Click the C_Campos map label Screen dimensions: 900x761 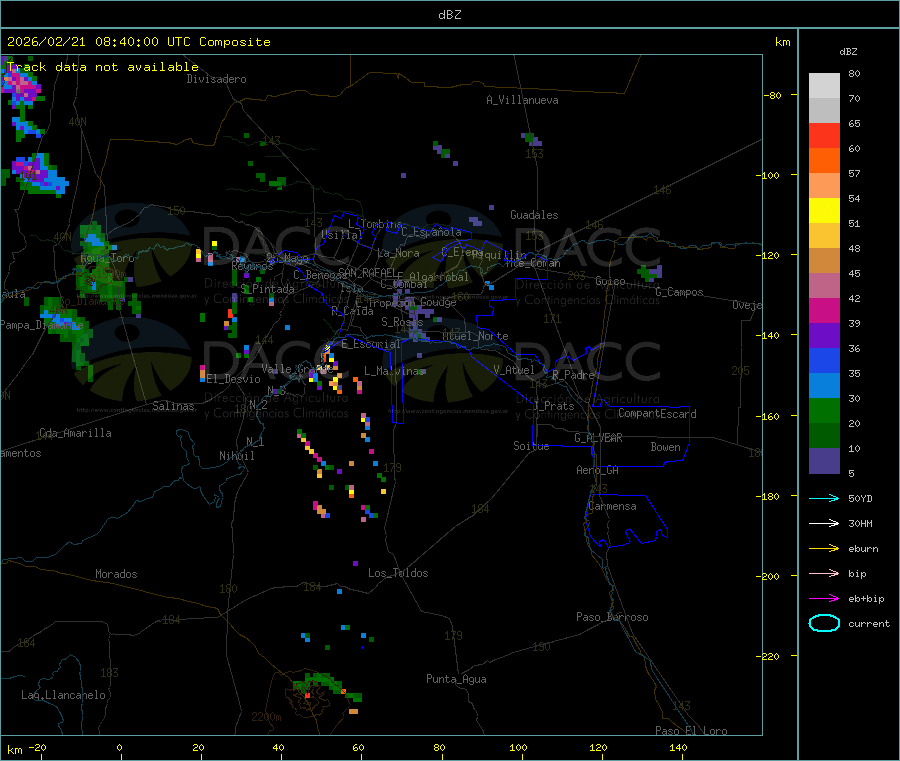click(x=679, y=292)
